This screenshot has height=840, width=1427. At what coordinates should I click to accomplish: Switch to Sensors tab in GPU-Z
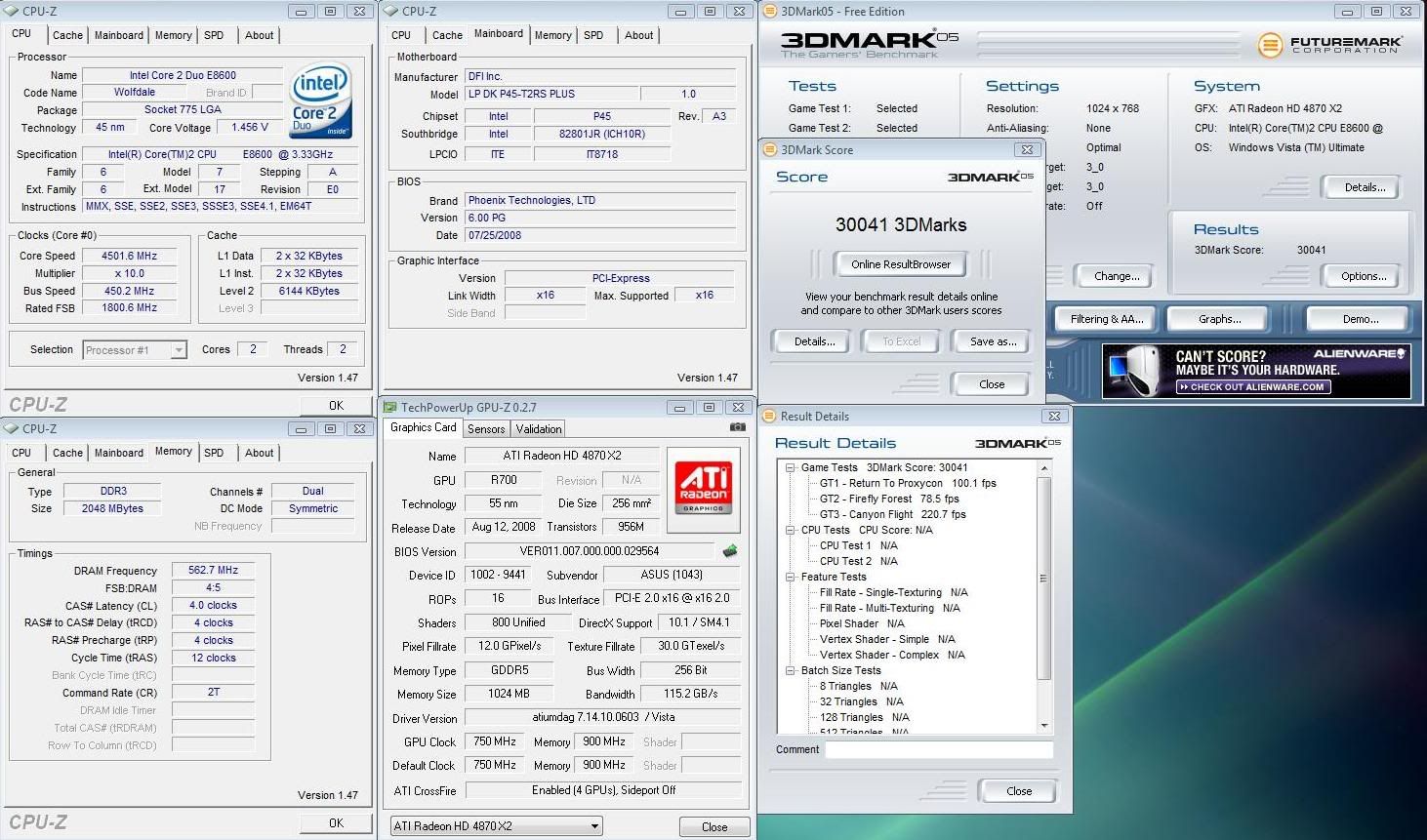click(x=486, y=429)
